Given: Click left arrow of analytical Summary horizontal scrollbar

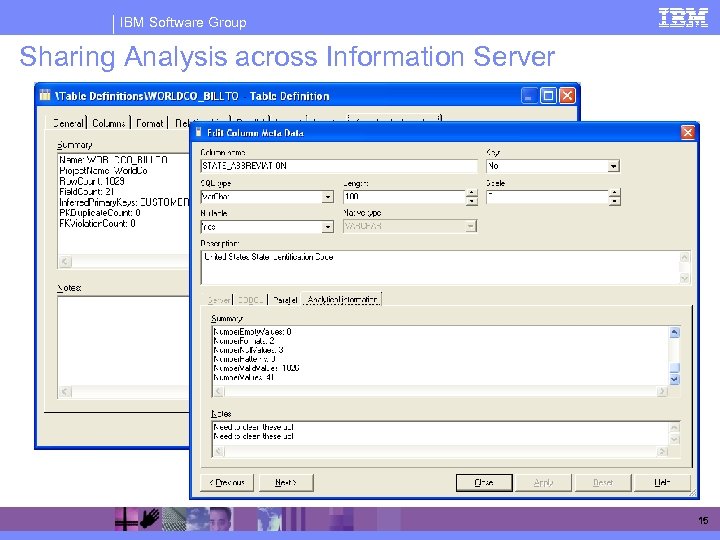Looking at the screenshot, I should [x=219, y=392].
